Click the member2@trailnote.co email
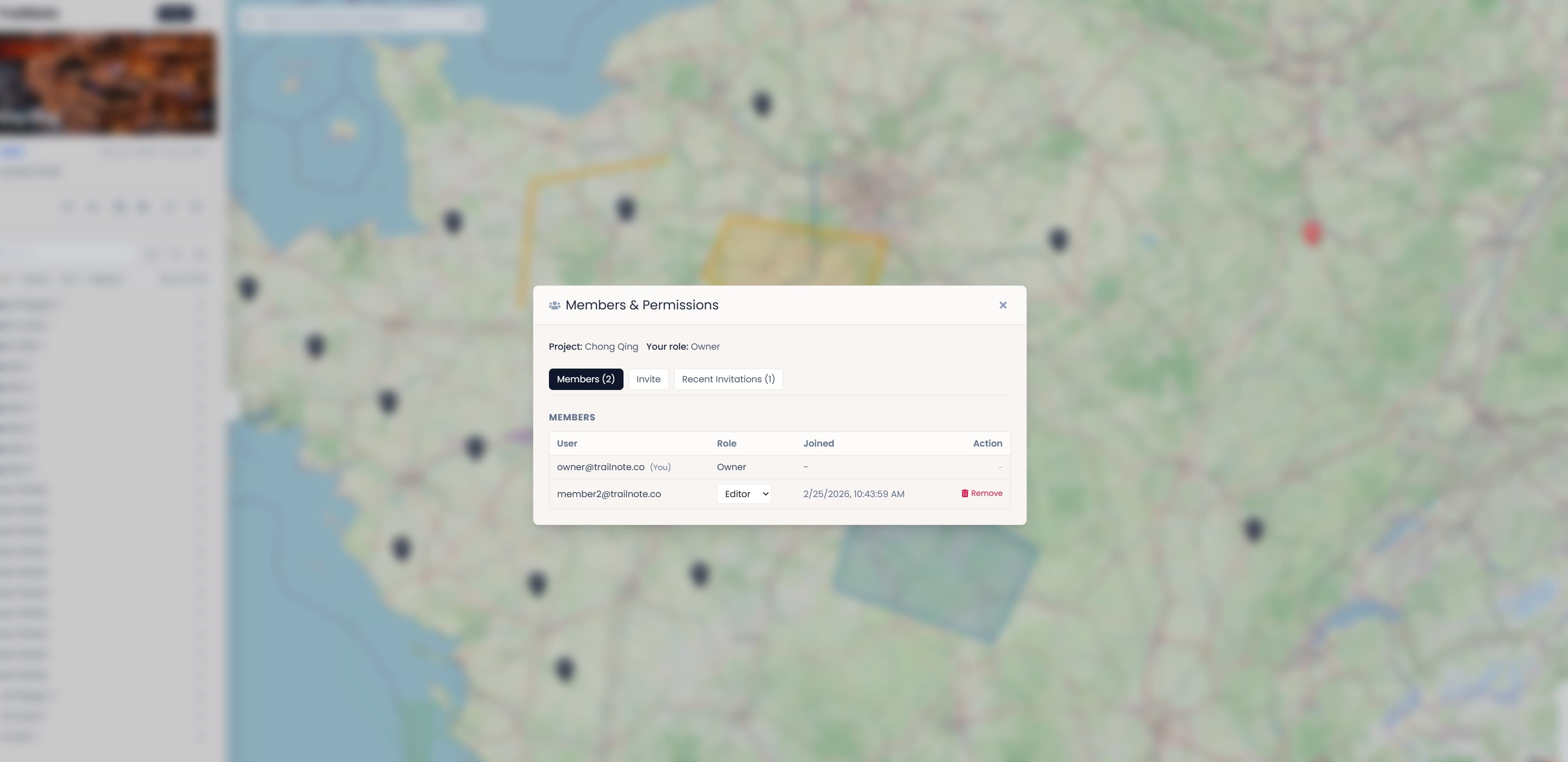Viewport: 1568px width, 762px height. 608,494
